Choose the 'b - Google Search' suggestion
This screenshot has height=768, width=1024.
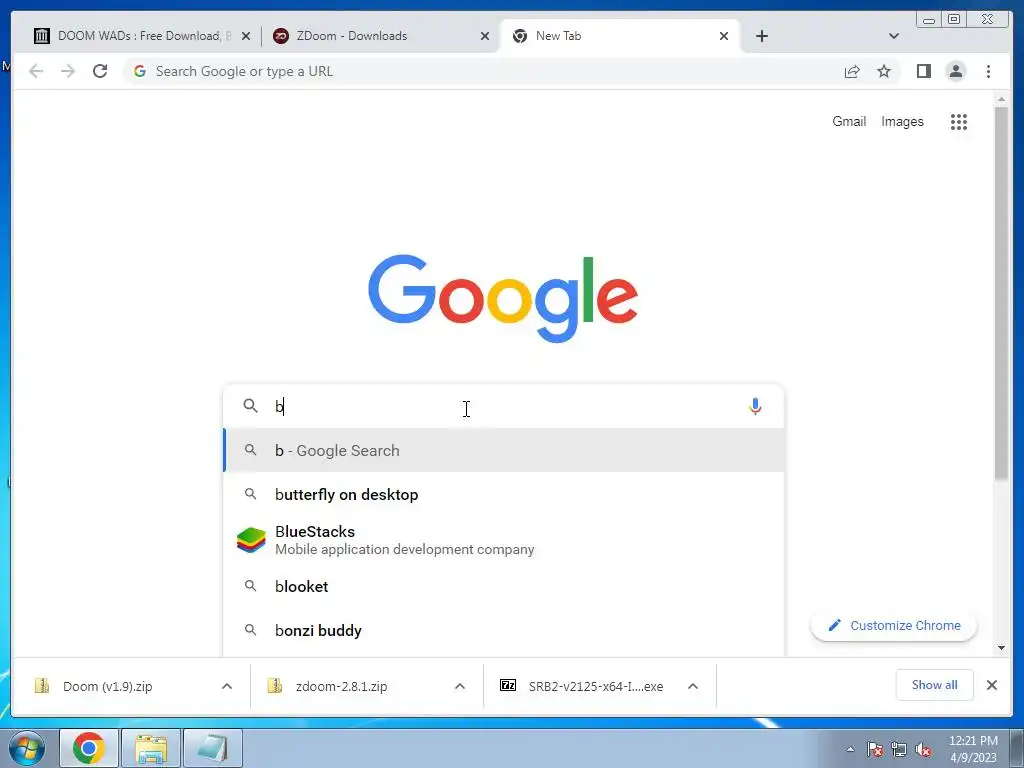pos(504,450)
